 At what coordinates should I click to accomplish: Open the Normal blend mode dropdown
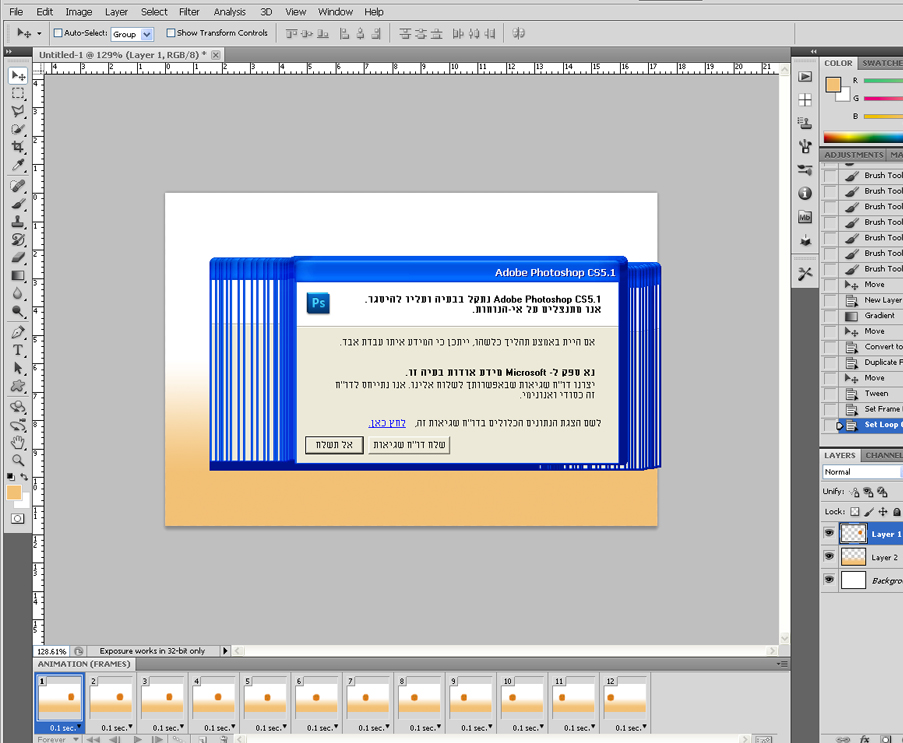click(x=862, y=472)
